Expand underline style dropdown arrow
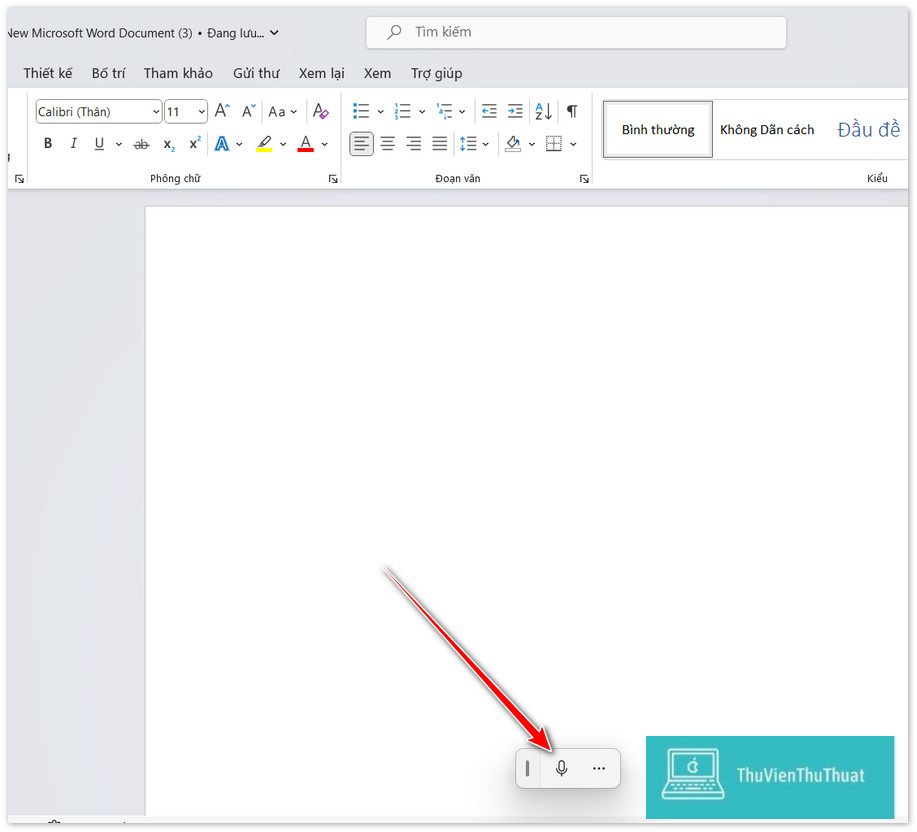This screenshot has width=917, height=832. click(119, 144)
